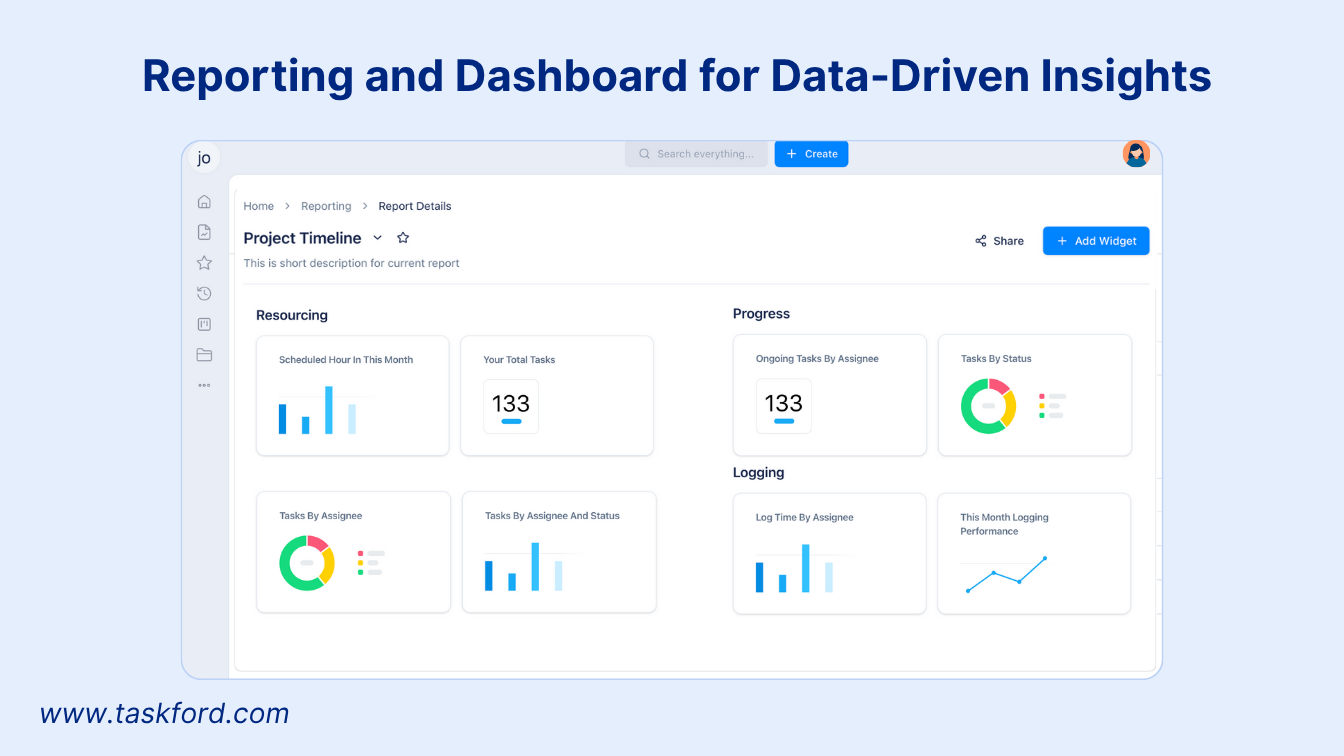Open the Home icon in the sidebar
The height and width of the screenshot is (756, 1344).
tap(204, 201)
